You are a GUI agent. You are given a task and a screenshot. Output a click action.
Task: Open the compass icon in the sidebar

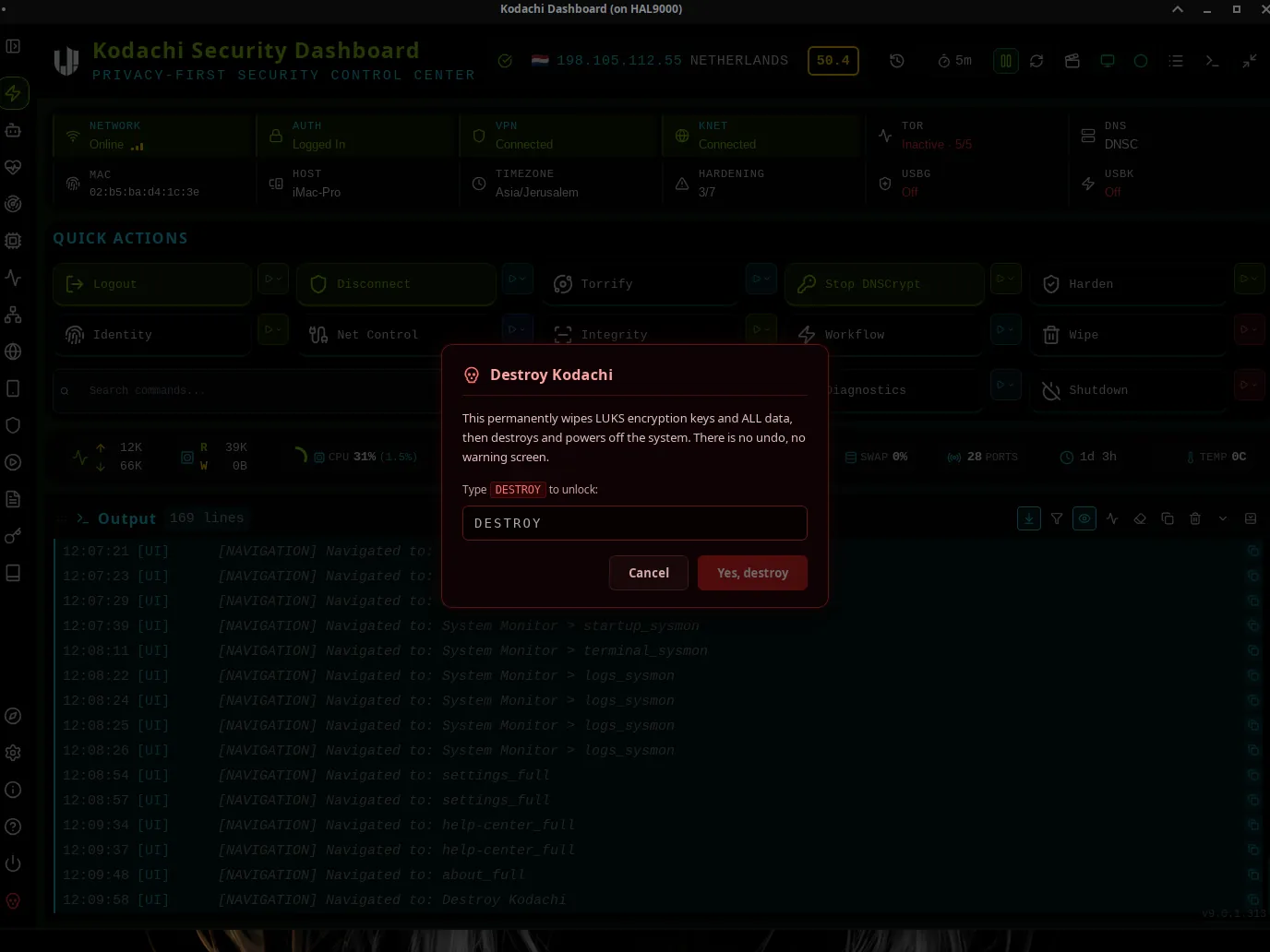[x=13, y=716]
